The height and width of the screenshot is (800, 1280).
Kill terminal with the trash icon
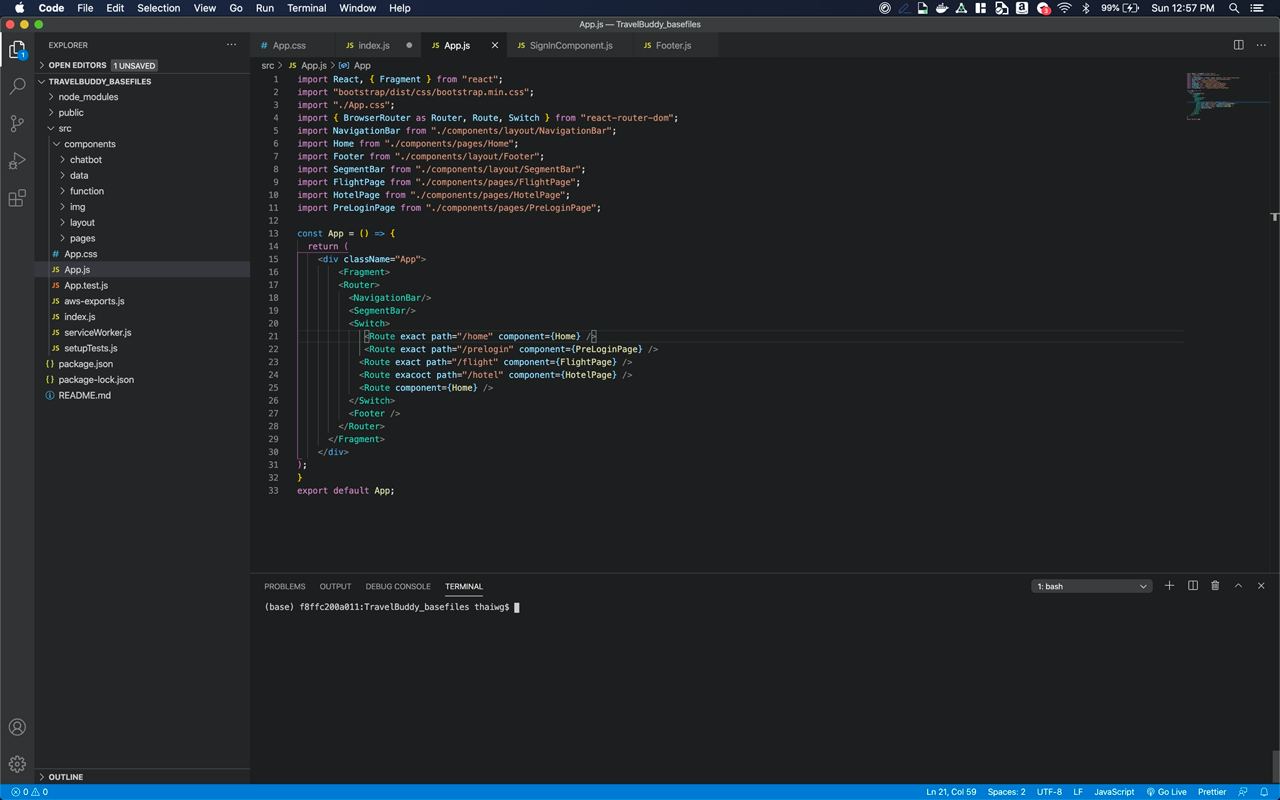pos(1215,586)
